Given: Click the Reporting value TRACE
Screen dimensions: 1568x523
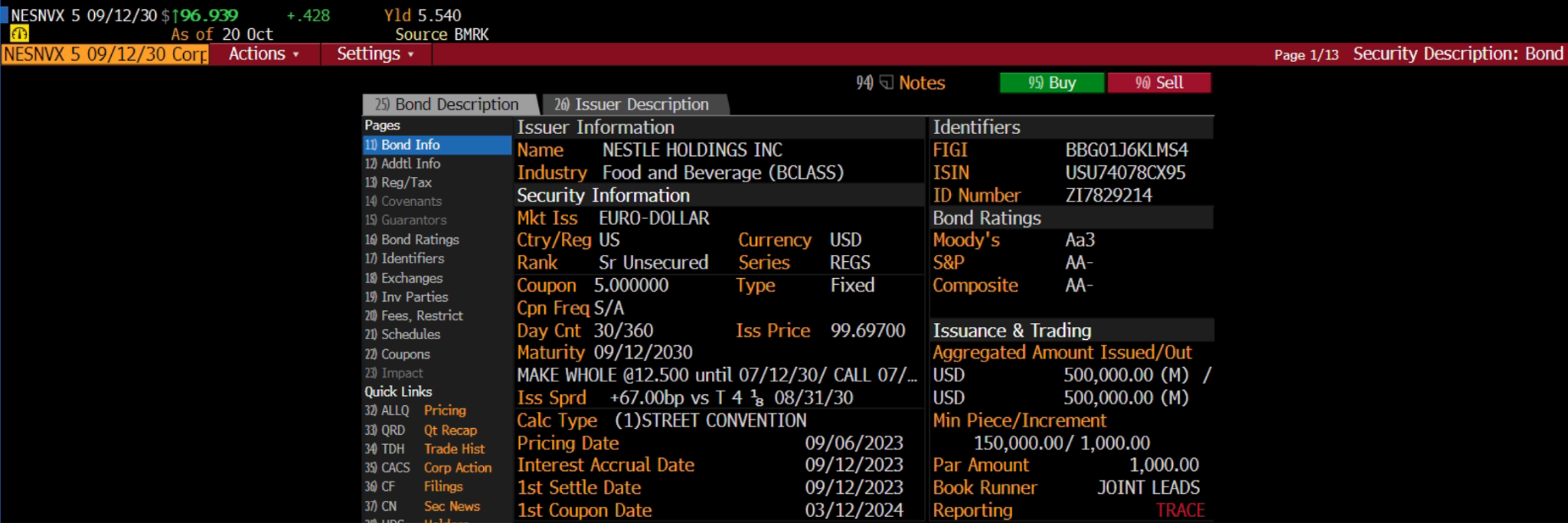Looking at the screenshot, I should pyautogui.click(x=1180, y=511).
